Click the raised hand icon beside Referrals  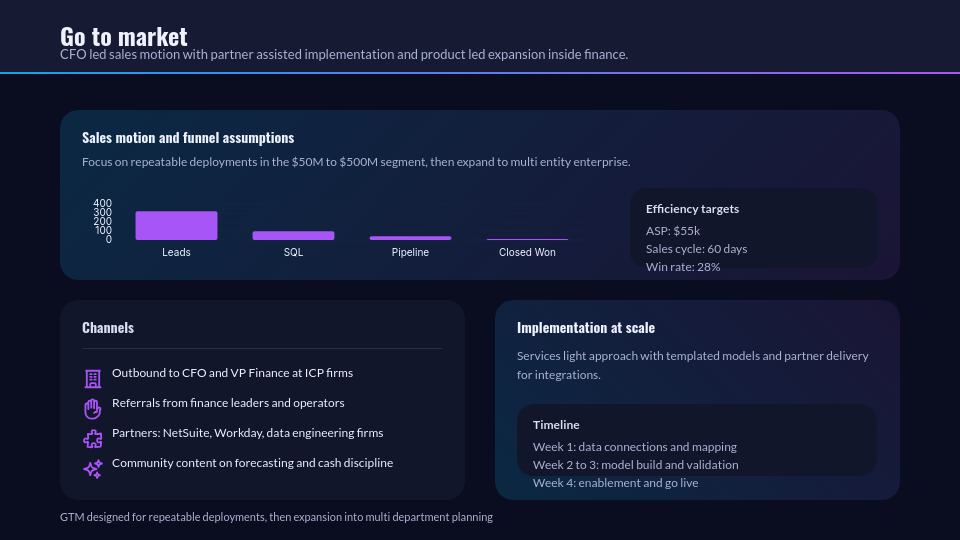(93, 408)
